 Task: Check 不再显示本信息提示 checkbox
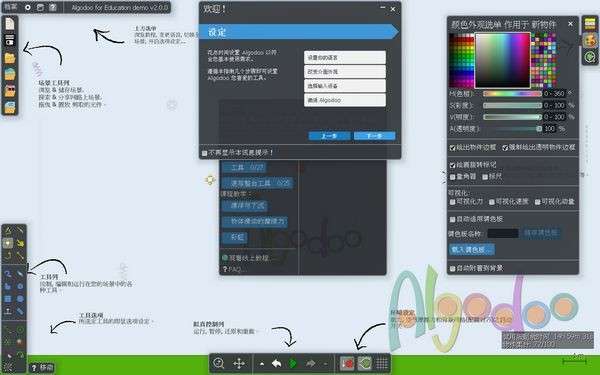(x=204, y=153)
